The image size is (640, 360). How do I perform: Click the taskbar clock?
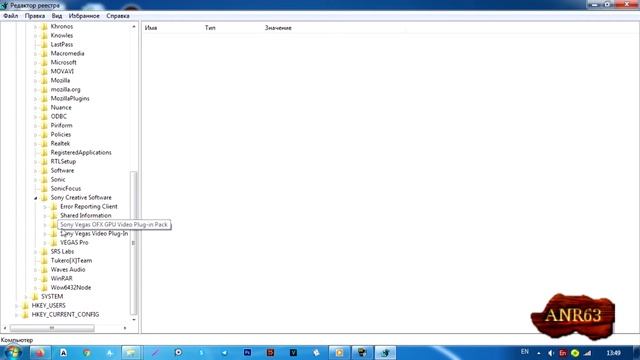[613, 353]
